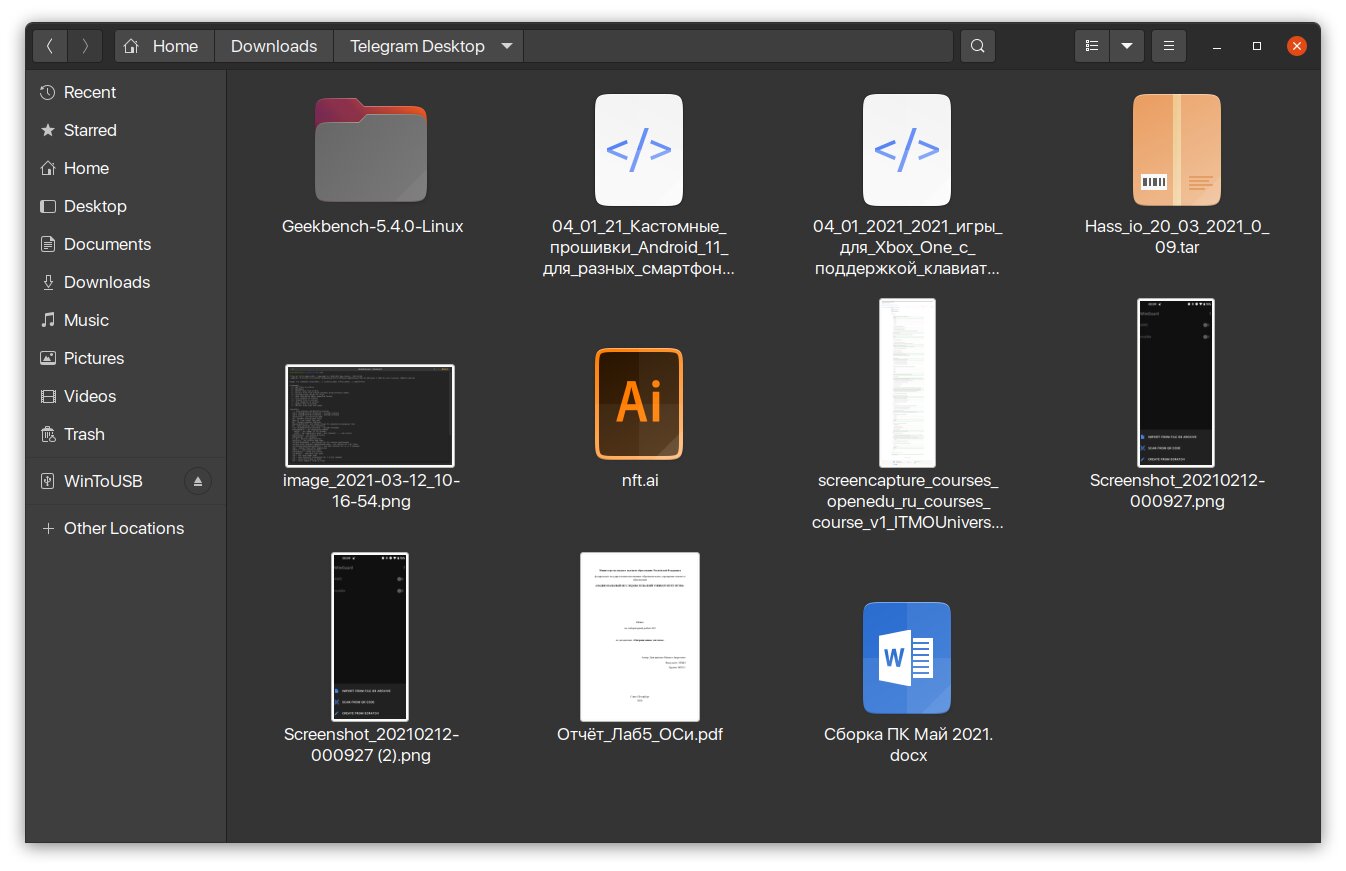Go forward with the right arrow button

[x=85, y=46]
